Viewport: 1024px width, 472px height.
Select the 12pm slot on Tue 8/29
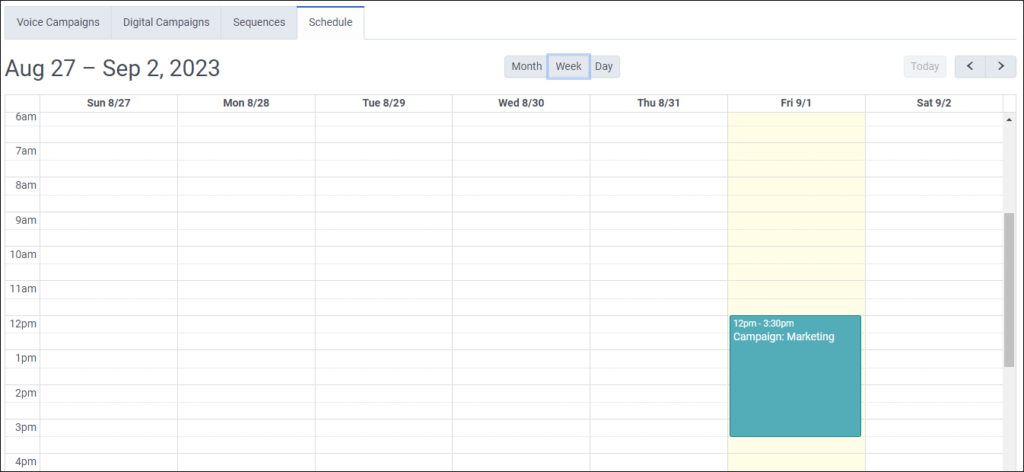(x=383, y=324)
